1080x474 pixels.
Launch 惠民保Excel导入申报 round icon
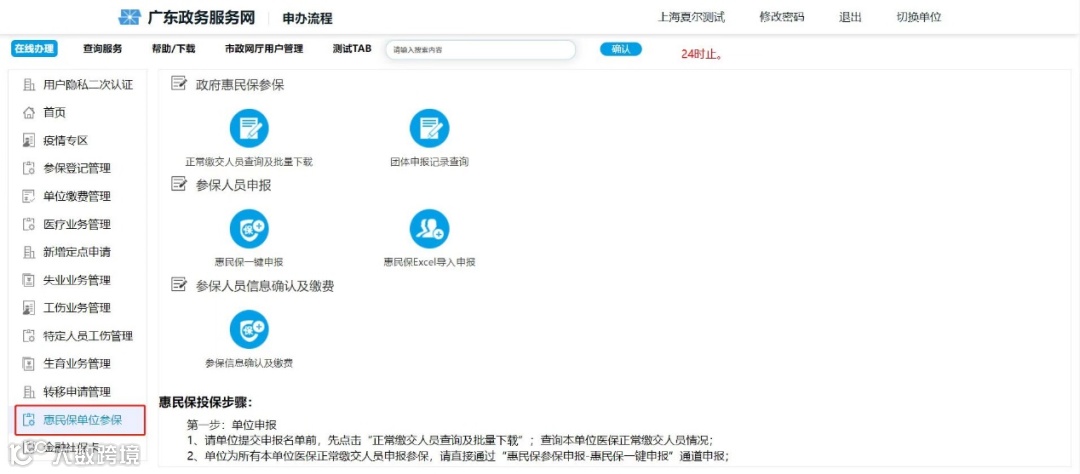[429, 229]
